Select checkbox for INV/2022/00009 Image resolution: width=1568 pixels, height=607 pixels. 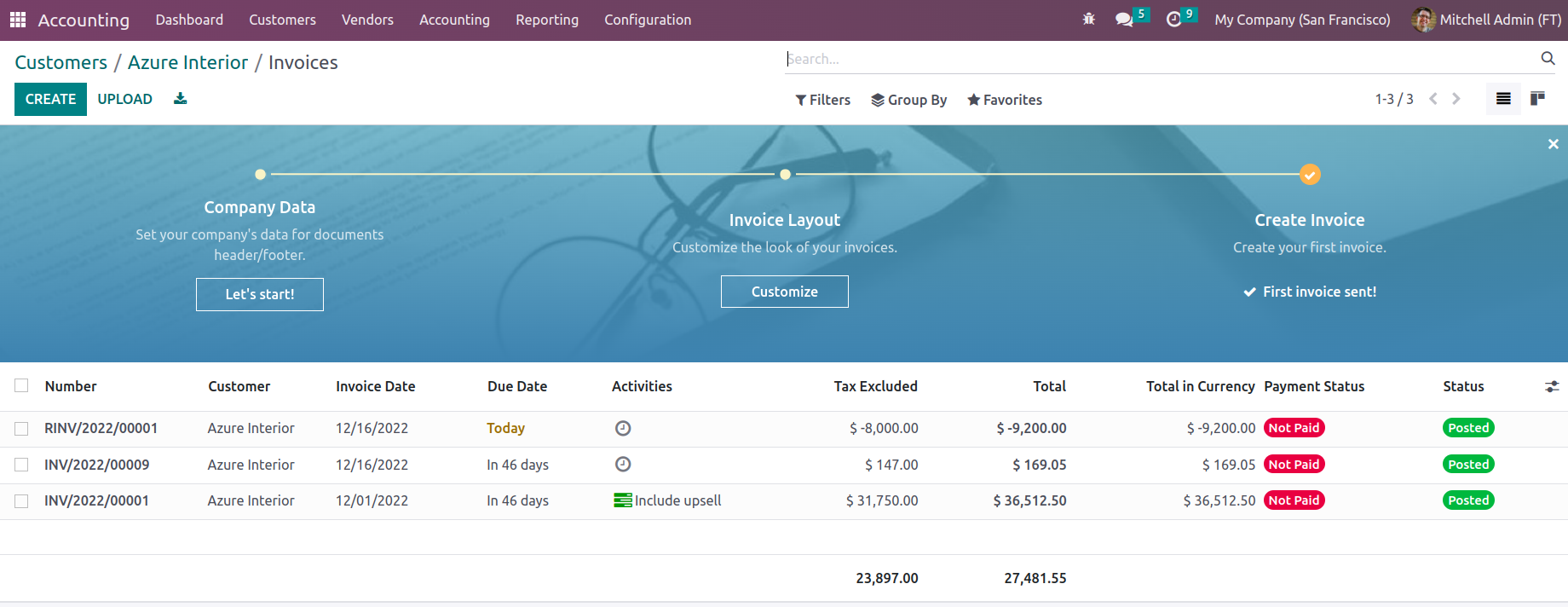pos(21,465)
